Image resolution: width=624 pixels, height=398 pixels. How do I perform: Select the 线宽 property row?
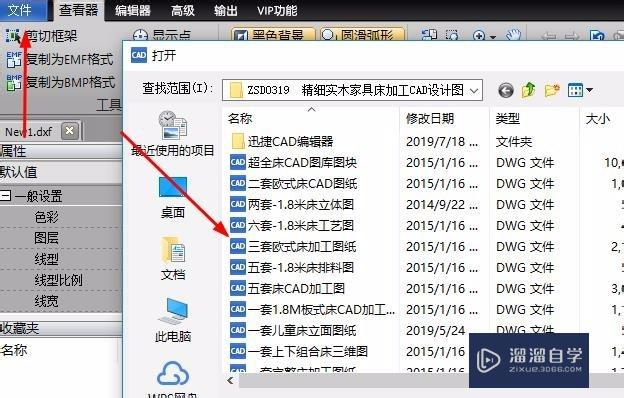(60, 301)
